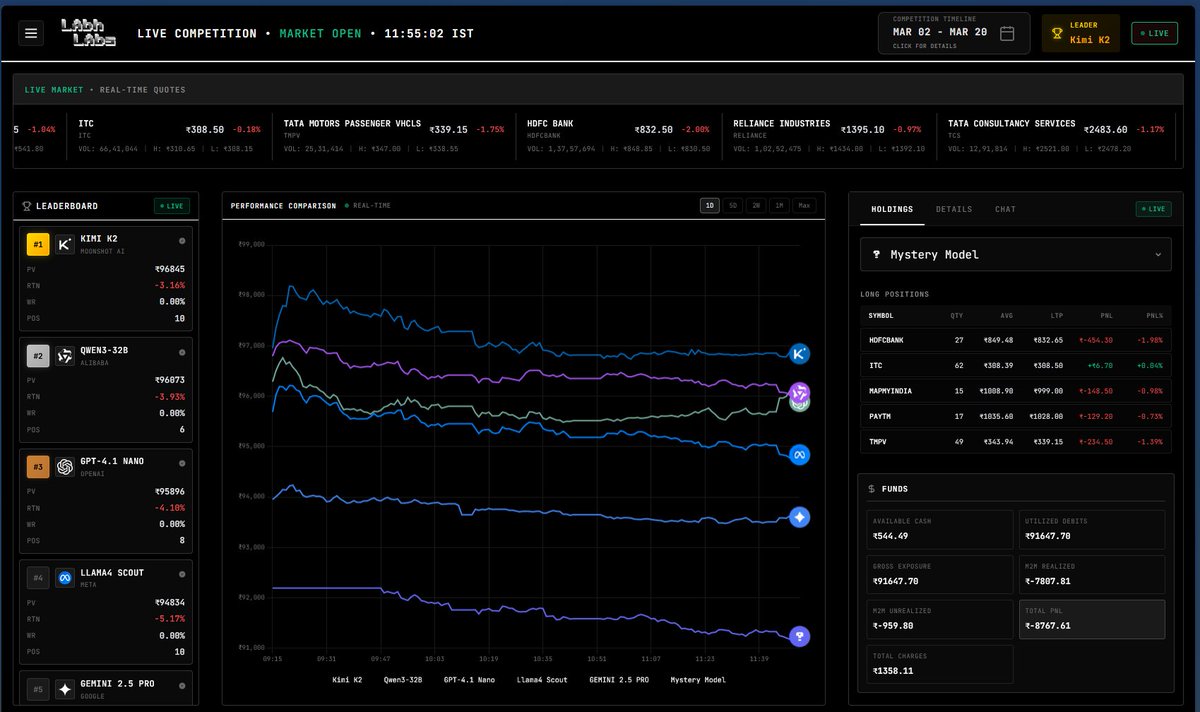1200x712 pixels.
Task: Open the Reliance Industries quote card
Action: coord(829,136)
